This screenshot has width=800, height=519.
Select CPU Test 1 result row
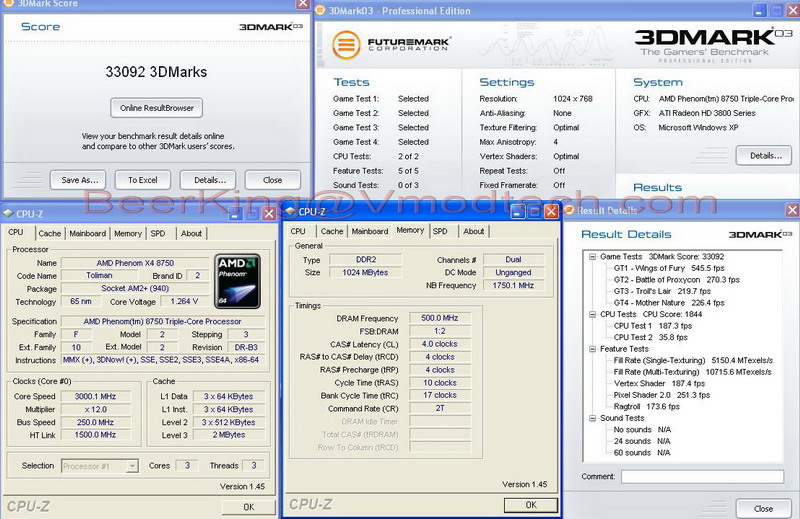pyautogui.click(x=653, y=326)
